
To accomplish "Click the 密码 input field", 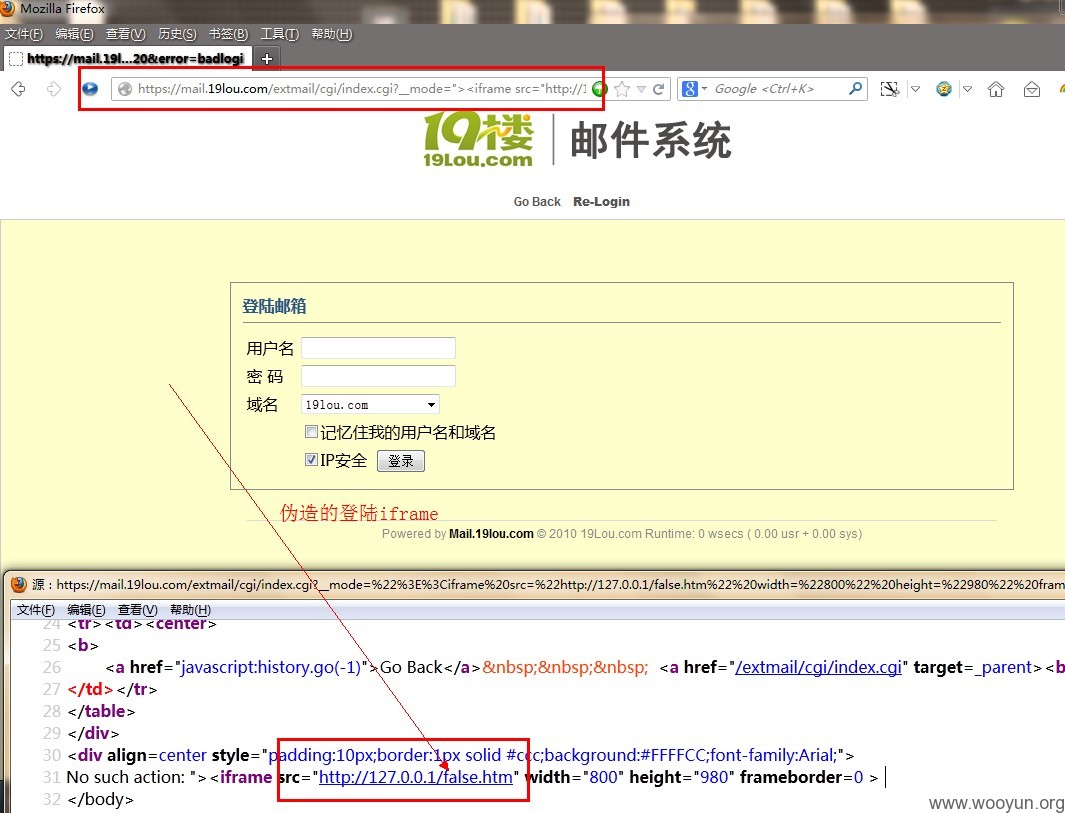I will tap(378, 376).
